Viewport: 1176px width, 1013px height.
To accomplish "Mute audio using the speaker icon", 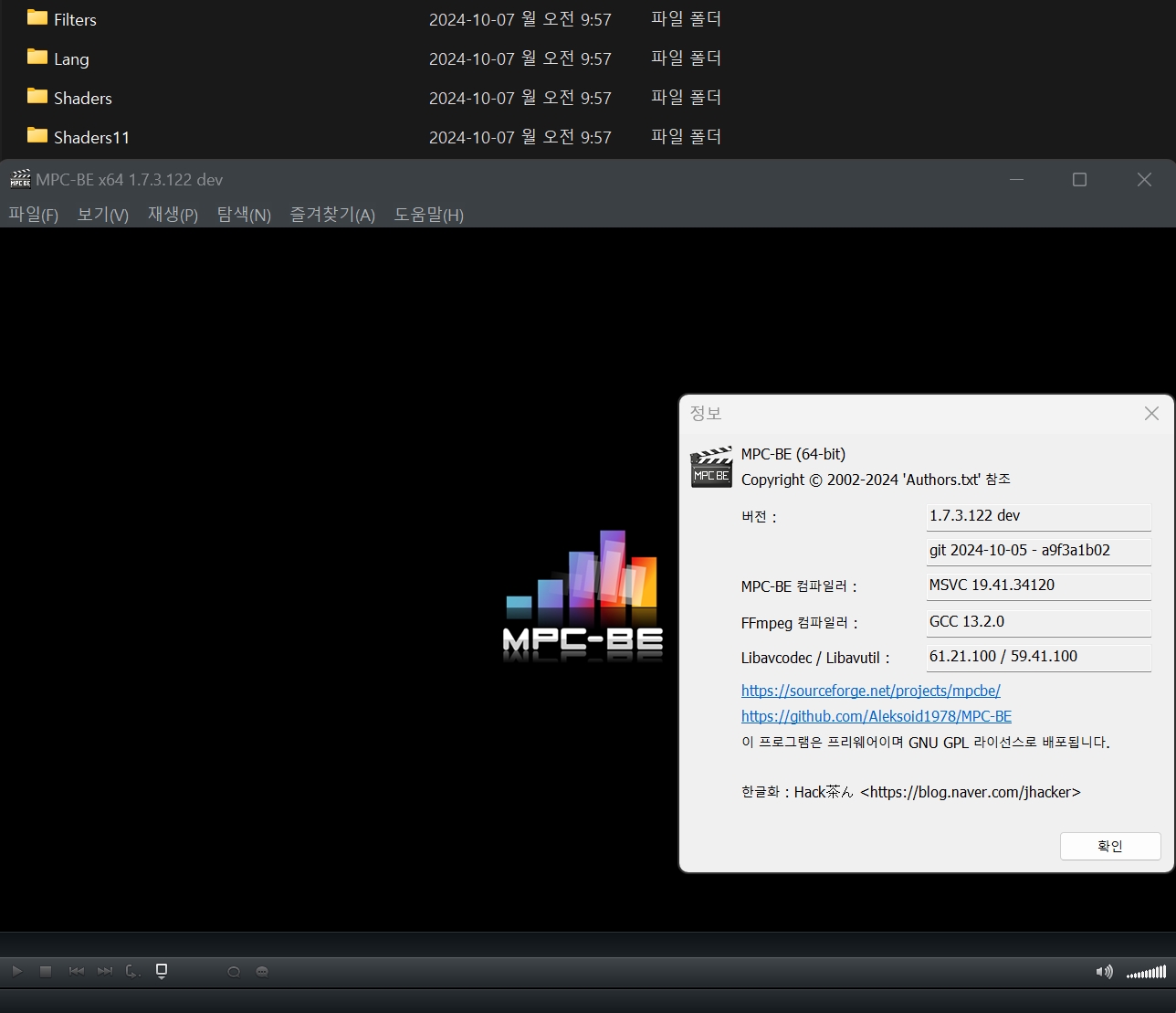I will click(x=1104, y=971).
